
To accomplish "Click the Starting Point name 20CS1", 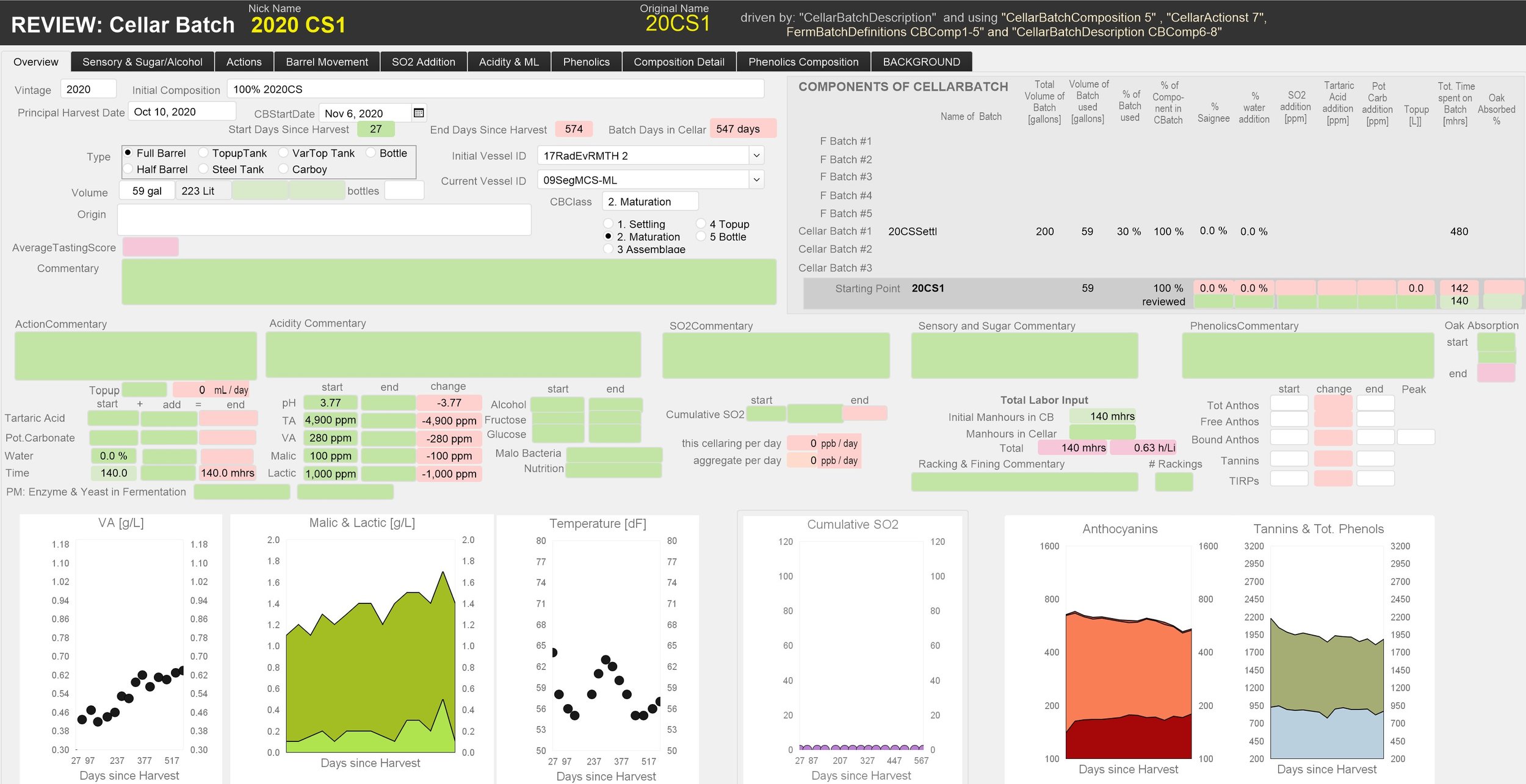I will (x=928, y=288).
